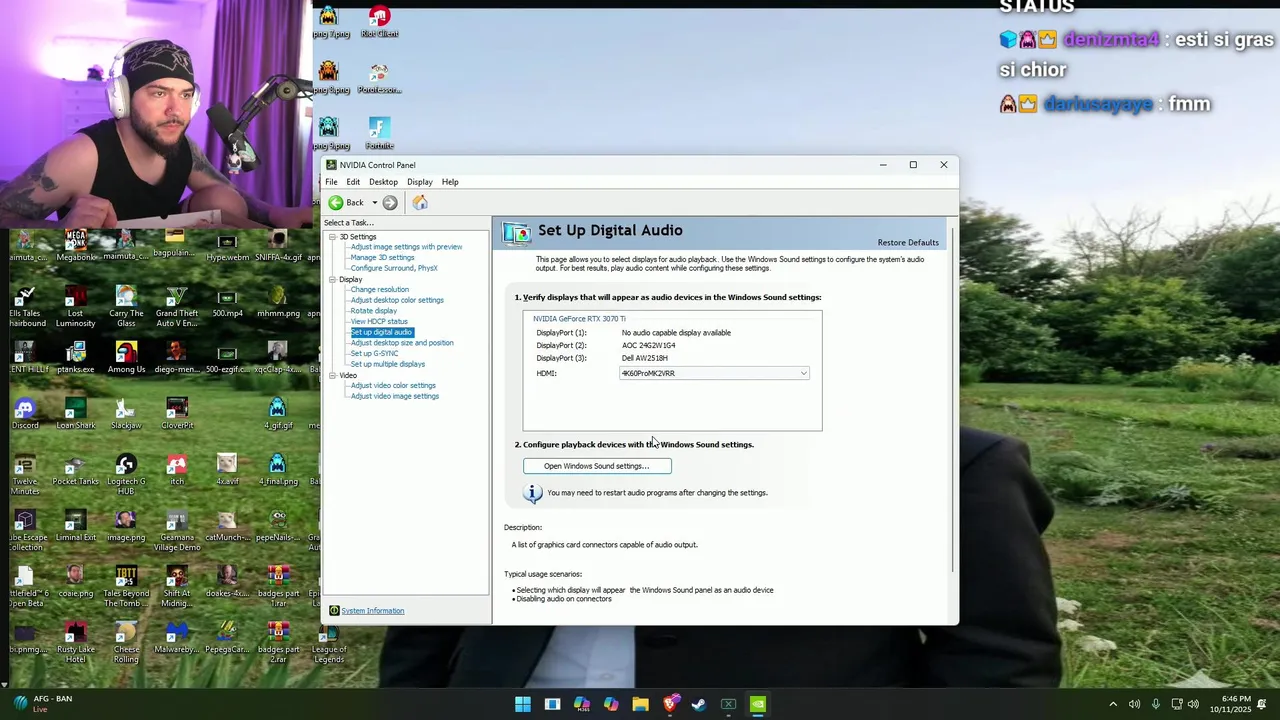Click Open Windows Sound settings button

tap(597, 466)
